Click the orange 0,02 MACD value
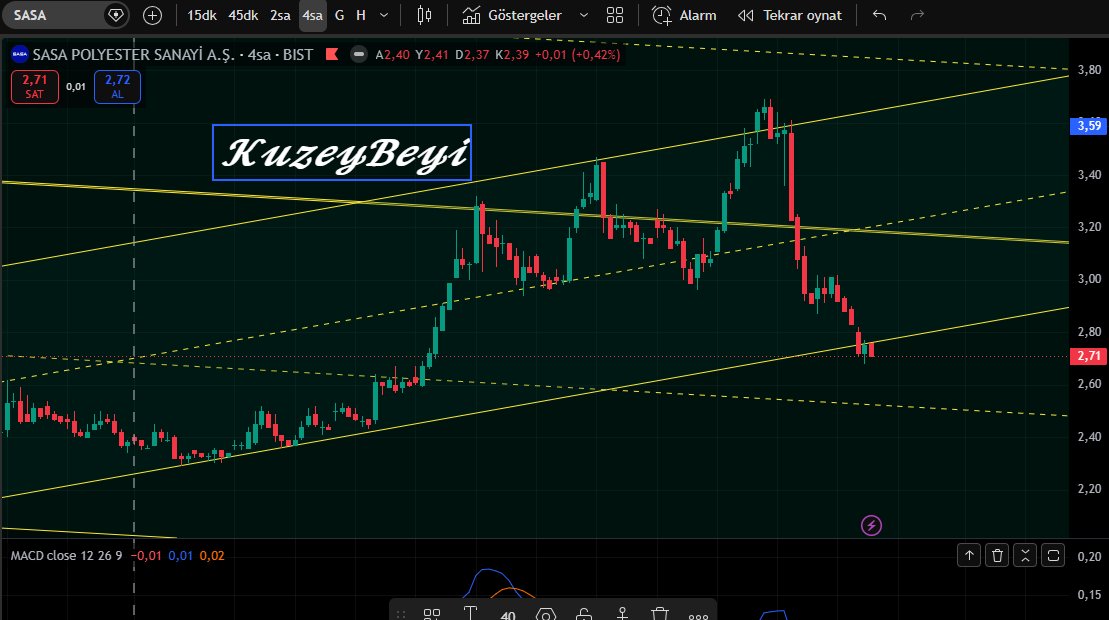Screen dimensions: 1109x620 coord(212,556)
